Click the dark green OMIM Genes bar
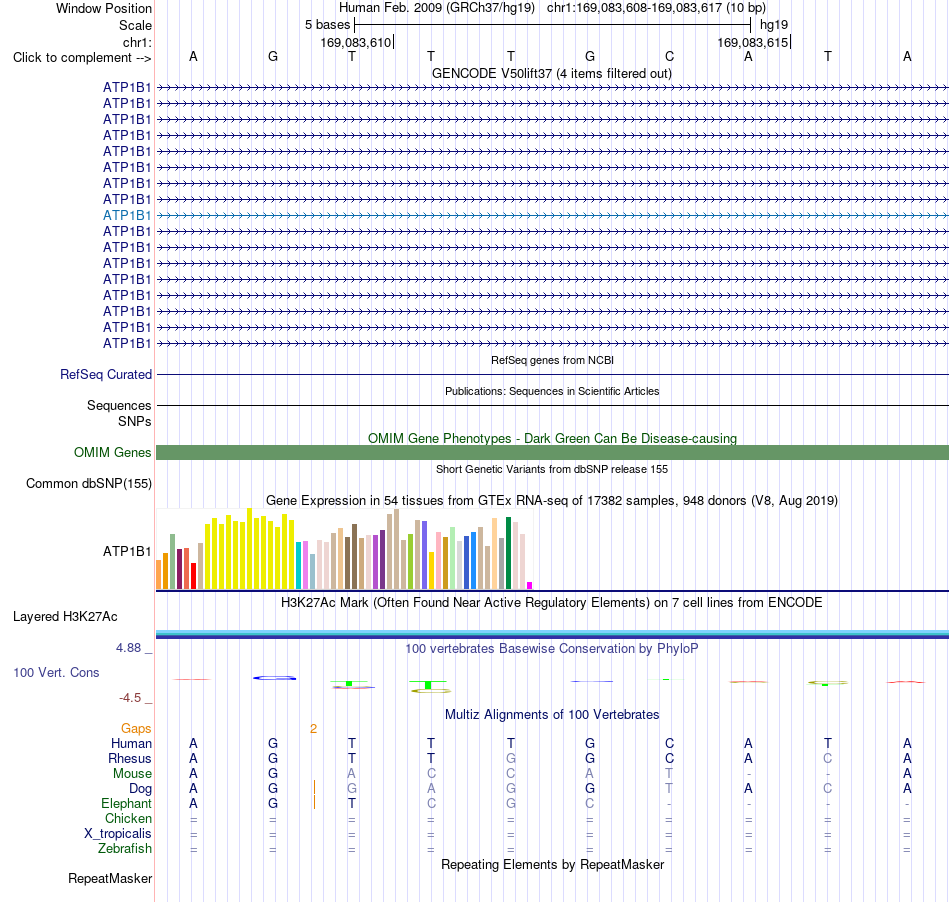This screenshot has height=902, width=950. (x=552, y=453)
